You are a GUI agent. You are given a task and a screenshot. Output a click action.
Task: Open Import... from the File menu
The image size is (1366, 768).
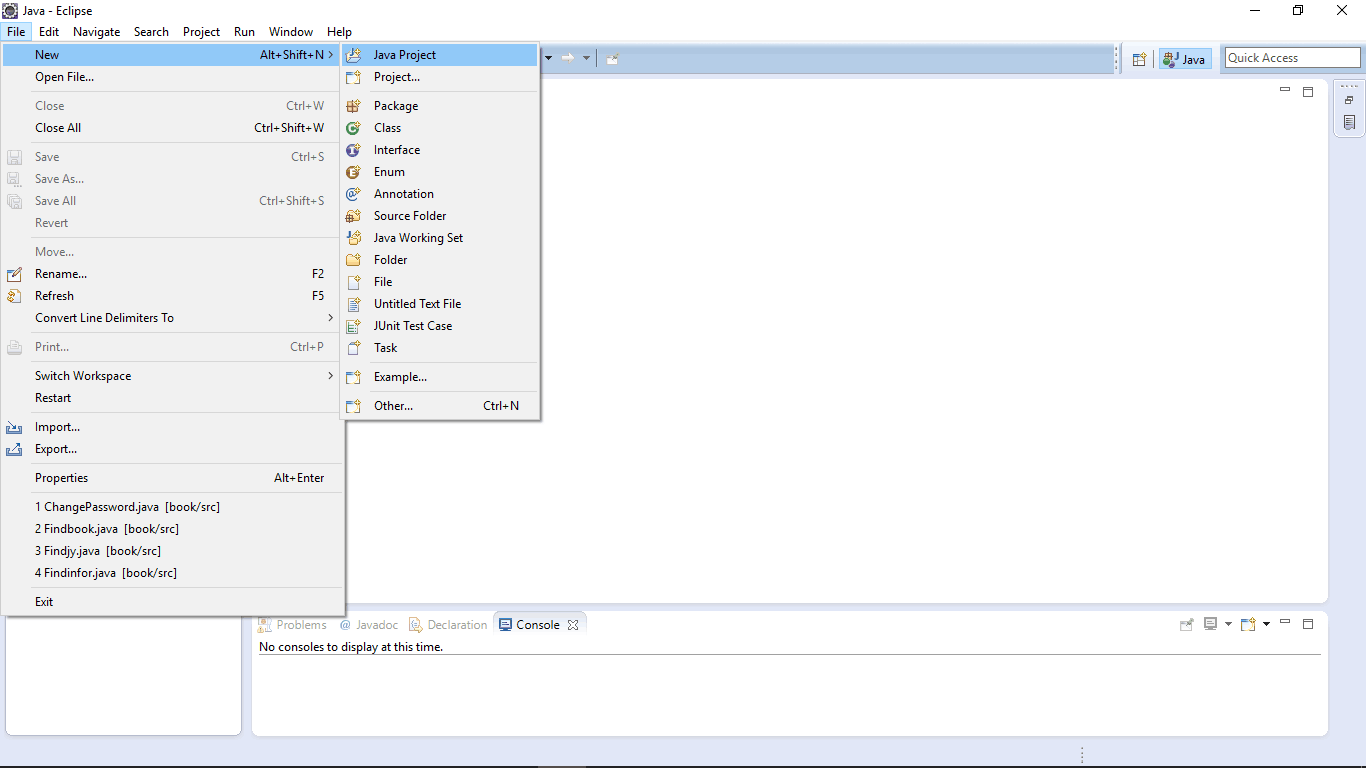click(x=173, y=427)
